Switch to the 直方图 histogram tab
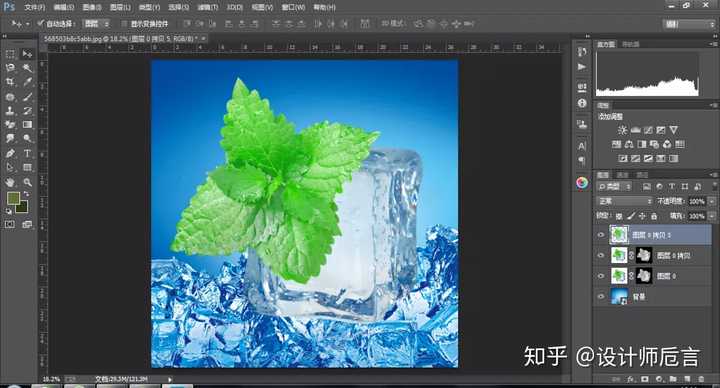 [x=606, y=45]
